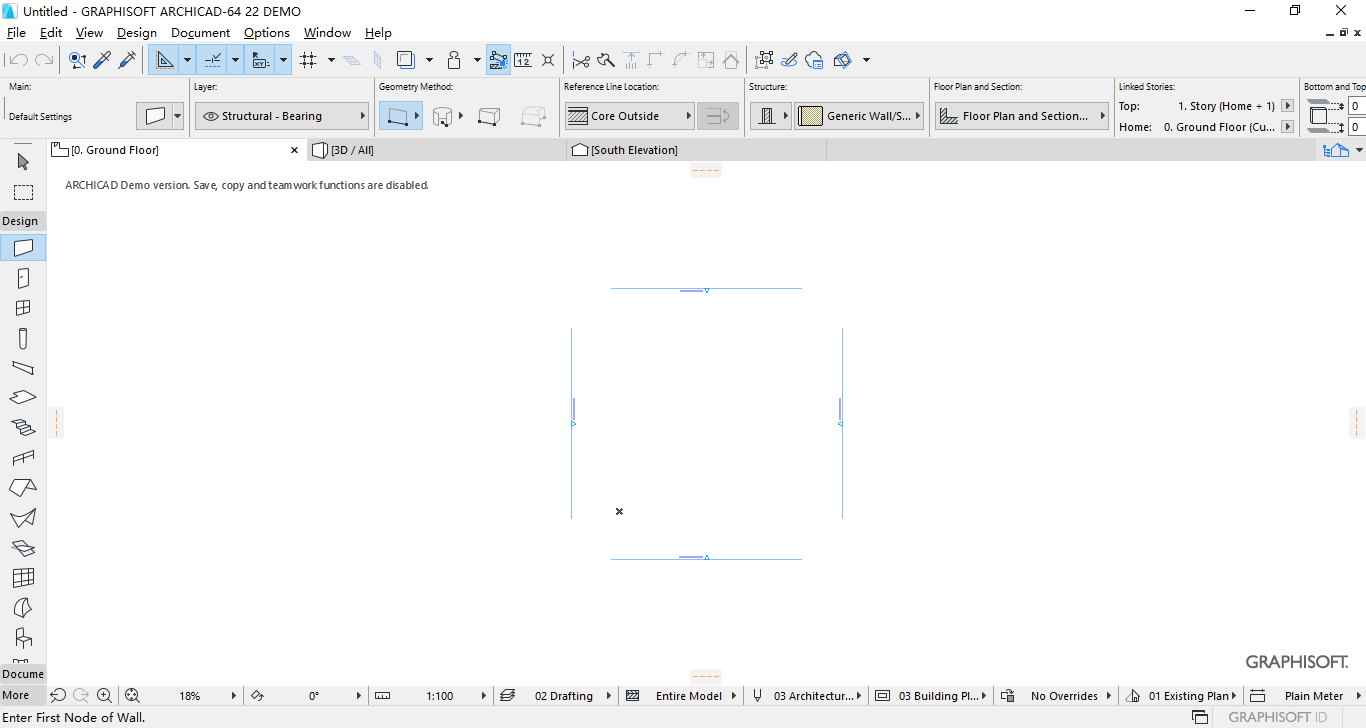Viewport: 1366px width, 728px height.
Task: Inject parameters with the syringe icon
Action: [x=127, y=60]
